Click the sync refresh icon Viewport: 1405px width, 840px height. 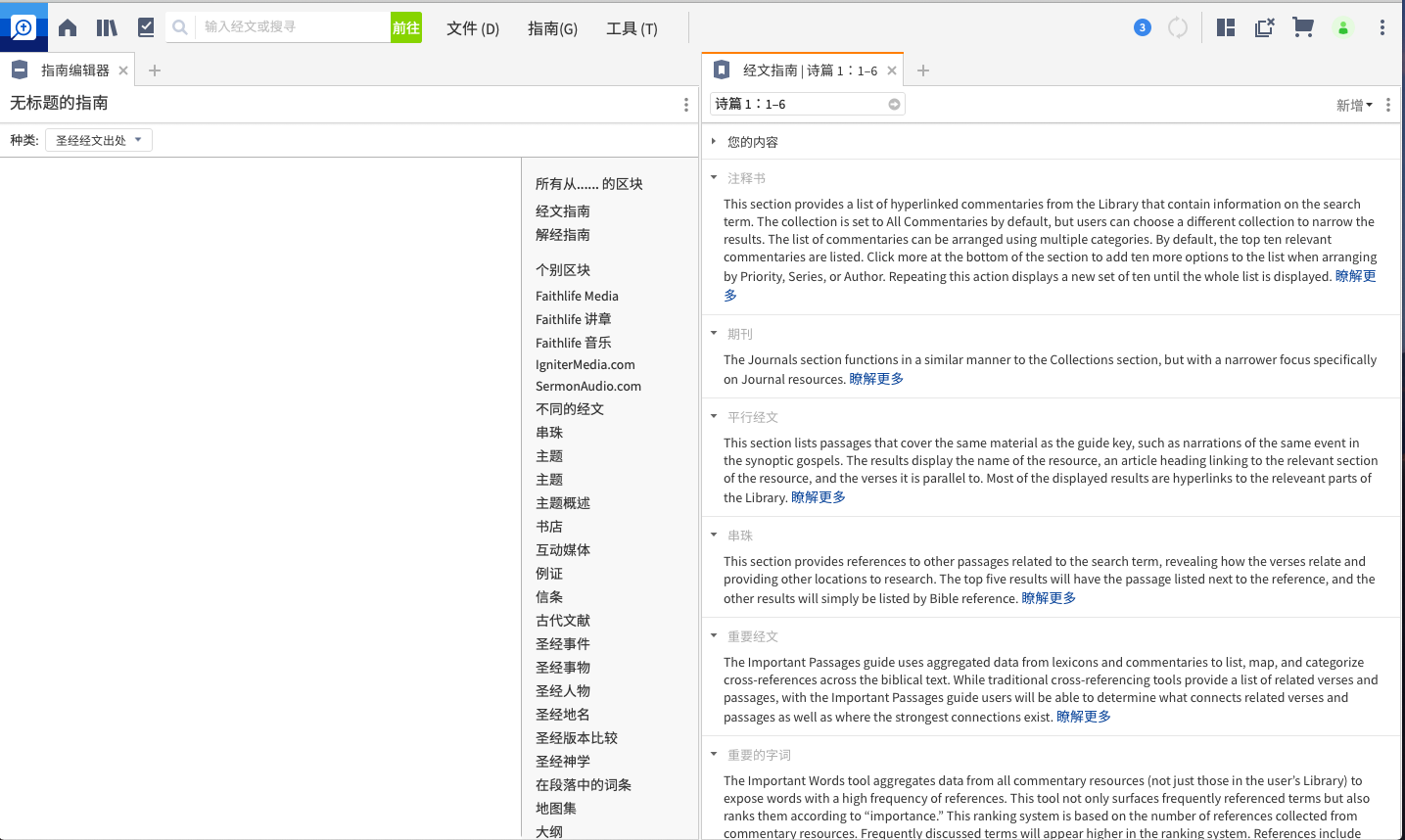click(1178, 27)
